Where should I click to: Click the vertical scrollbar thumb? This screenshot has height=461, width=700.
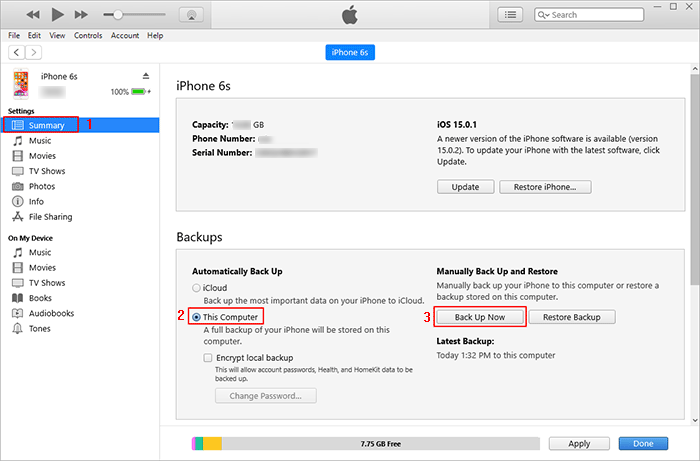pyautogui.click(x=695, y=180)
